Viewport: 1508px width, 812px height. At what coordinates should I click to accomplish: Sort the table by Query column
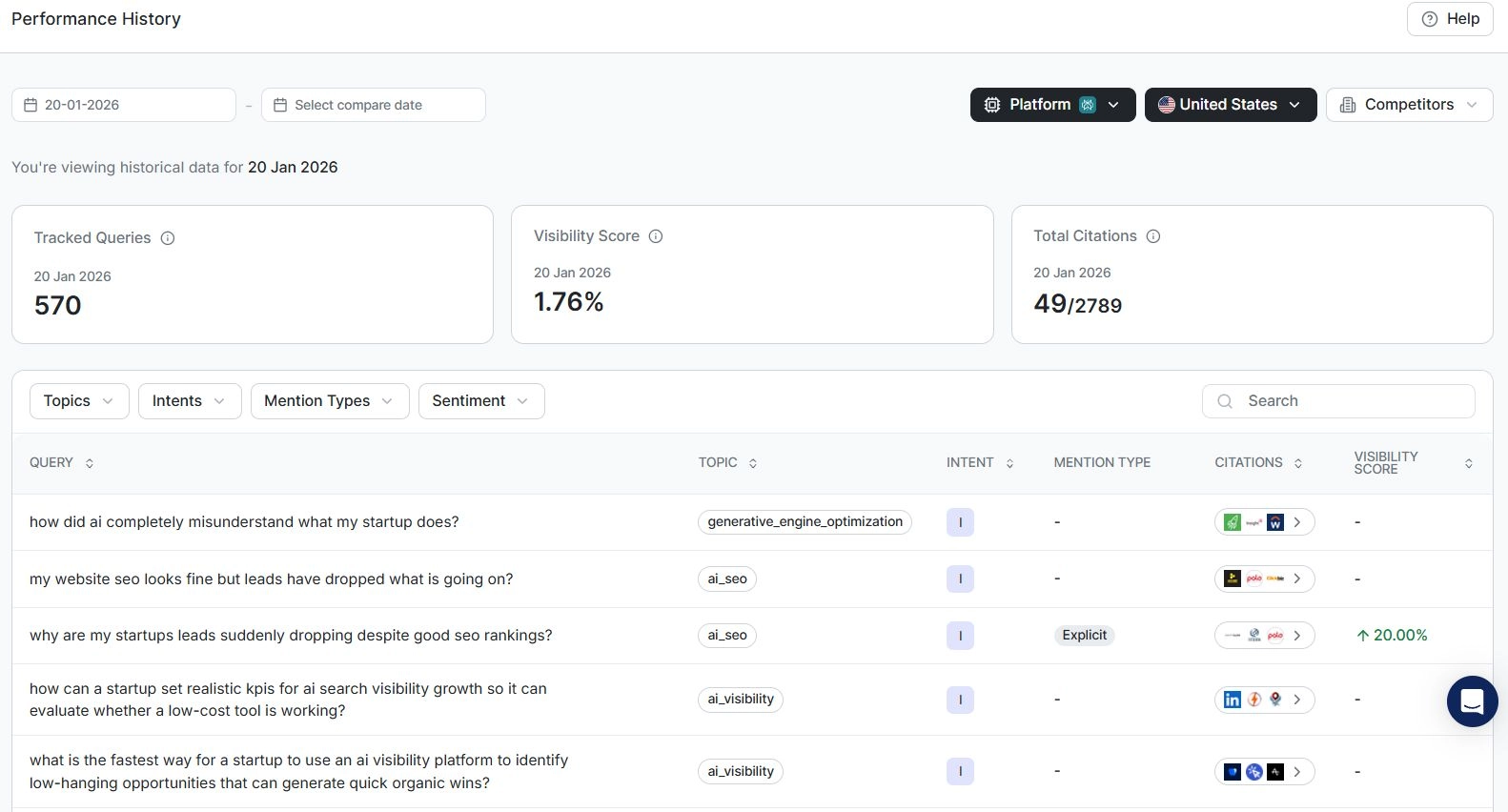(x=90, y=463)
